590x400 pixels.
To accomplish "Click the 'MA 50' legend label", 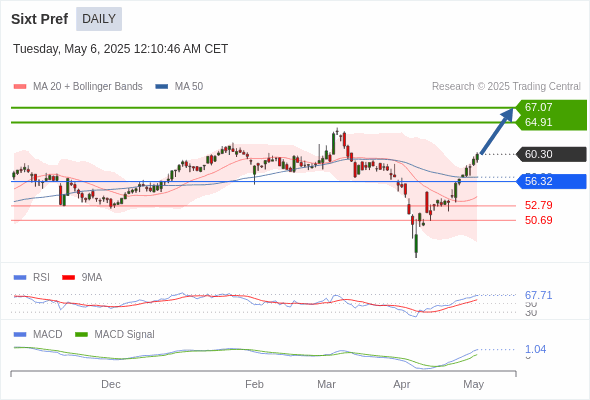I will (x=189, y=87).
